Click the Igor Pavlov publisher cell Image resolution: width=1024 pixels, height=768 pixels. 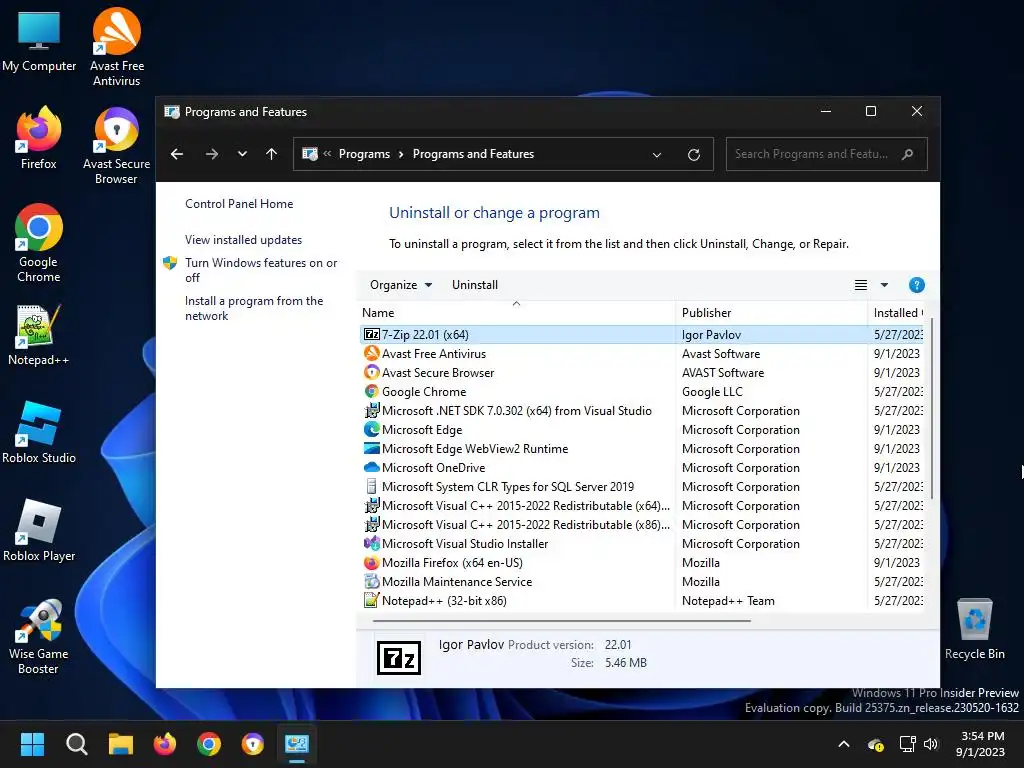(711, 334)
